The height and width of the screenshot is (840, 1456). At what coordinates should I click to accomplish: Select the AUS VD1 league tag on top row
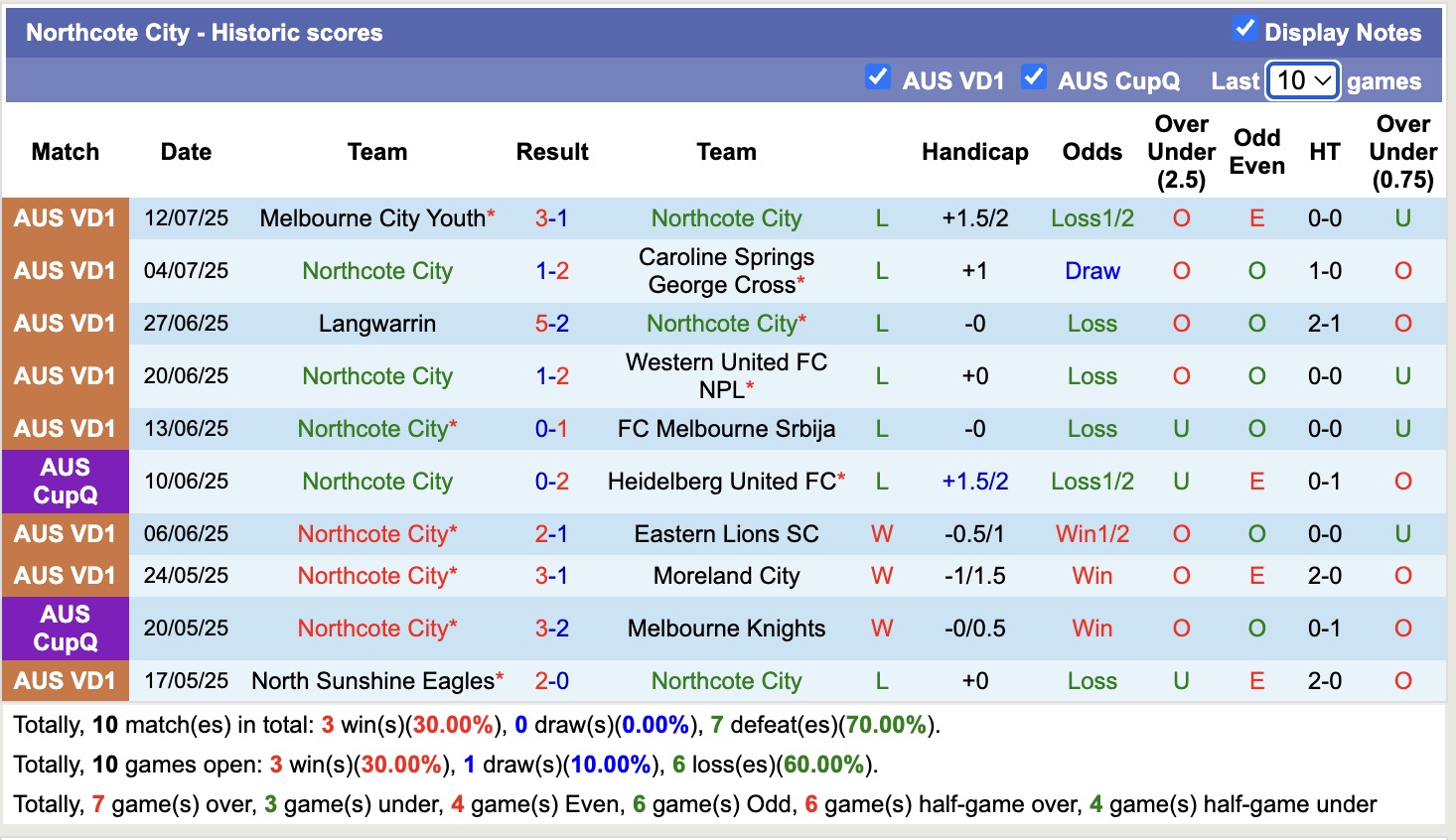(x=65, y=217)
